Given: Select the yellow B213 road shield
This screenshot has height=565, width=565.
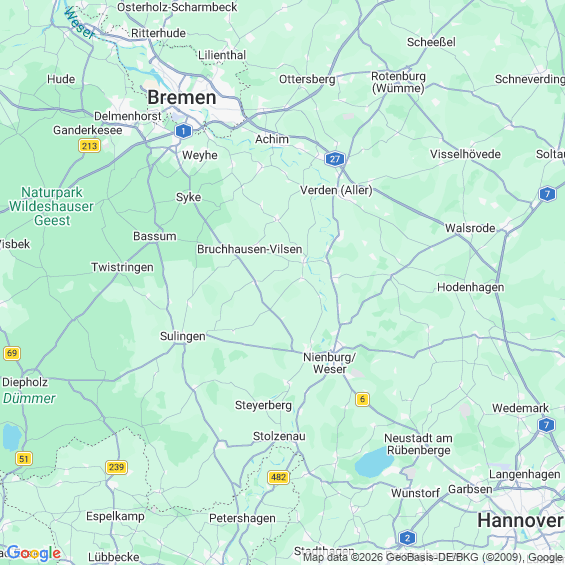Looking at the screenshot, I should pyautogui.click(x=89, y=146).
